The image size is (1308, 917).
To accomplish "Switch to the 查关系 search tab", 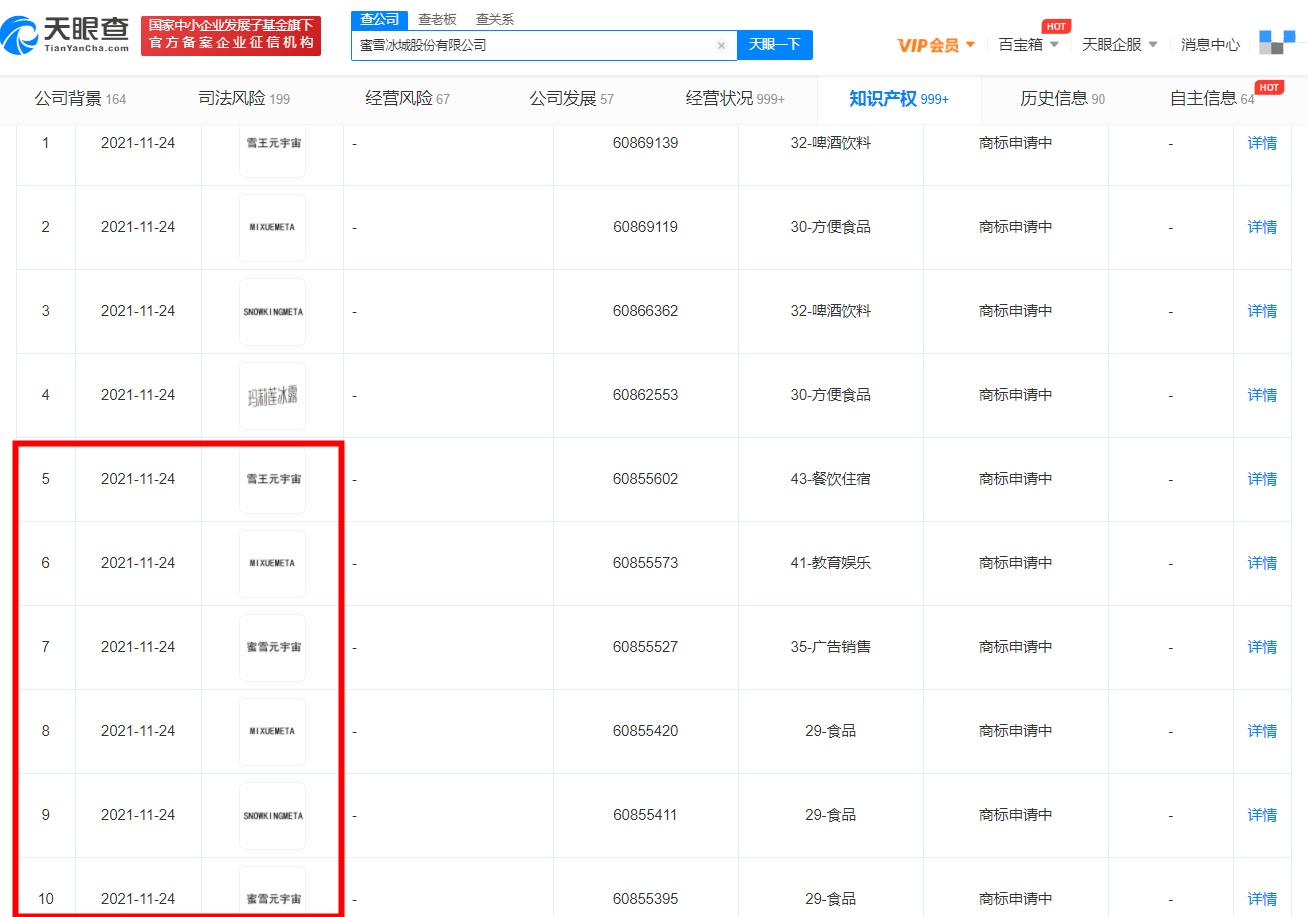I will click(494, 19).
